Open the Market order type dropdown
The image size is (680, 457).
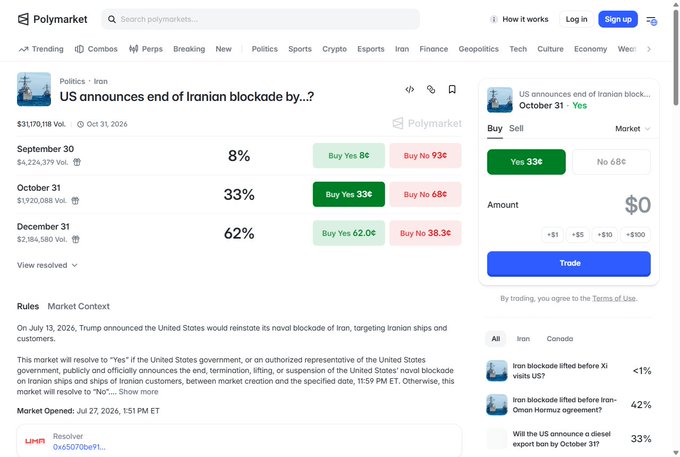(632, 129)
